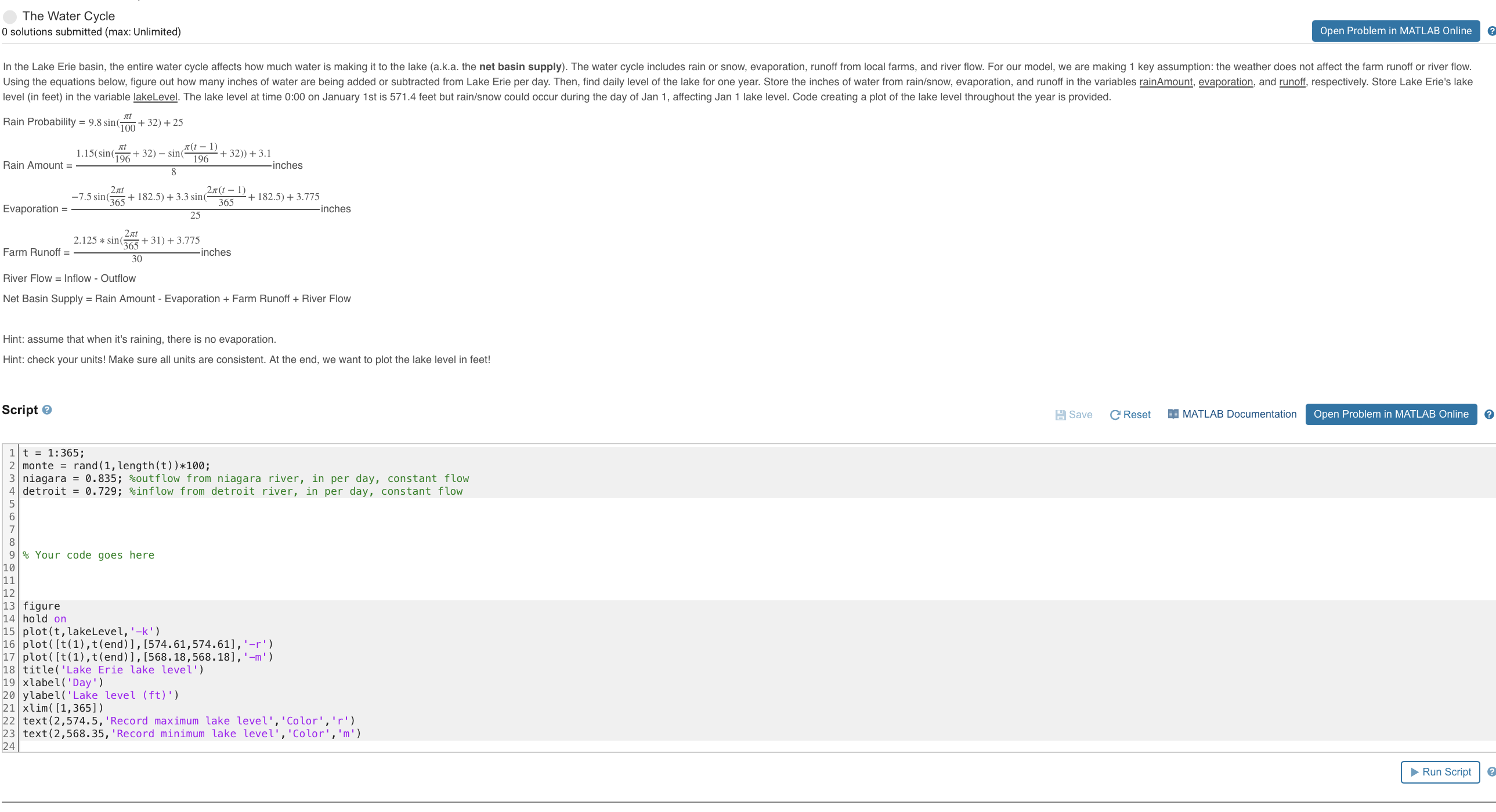The width and height of the screenshot is (1496, 812).
Task: Open Problem in MATLAB Online from the Script toolbar
Action: point(1390,414)
